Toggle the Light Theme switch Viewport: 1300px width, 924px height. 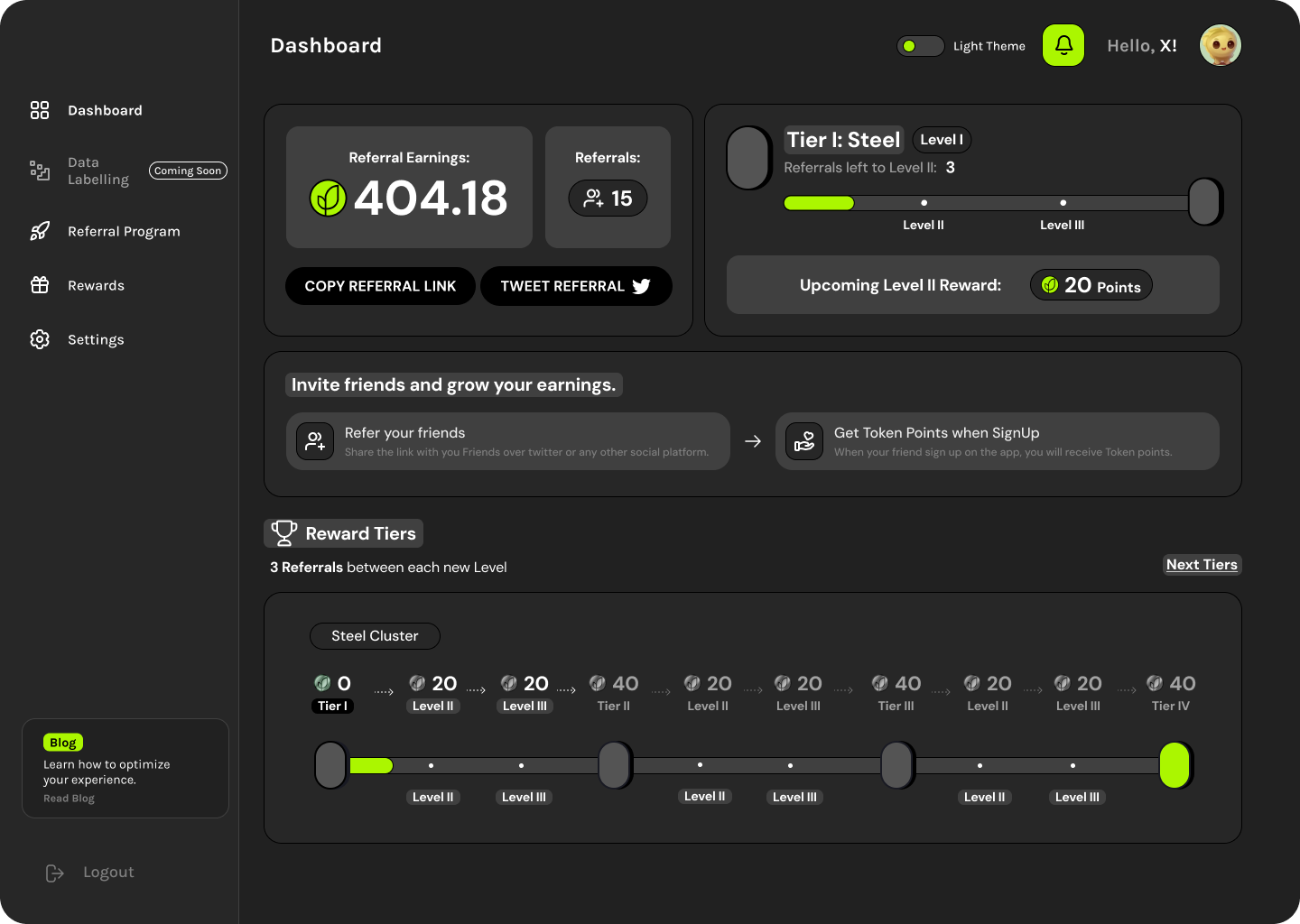click(920, 45)
